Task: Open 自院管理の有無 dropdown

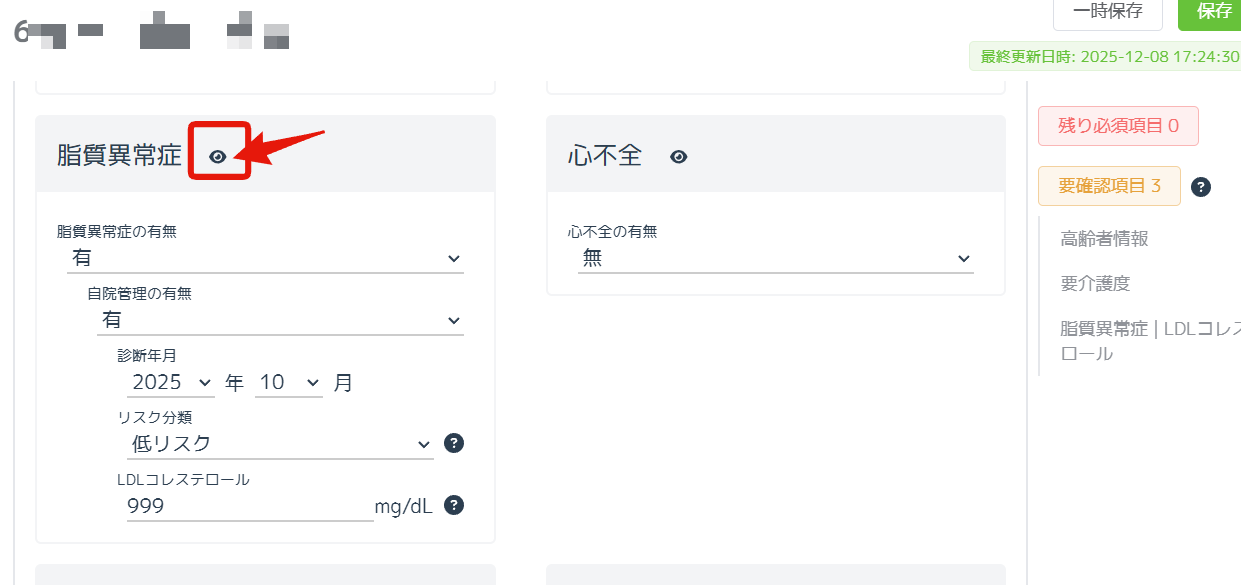Action: click(x=280, y=321)
